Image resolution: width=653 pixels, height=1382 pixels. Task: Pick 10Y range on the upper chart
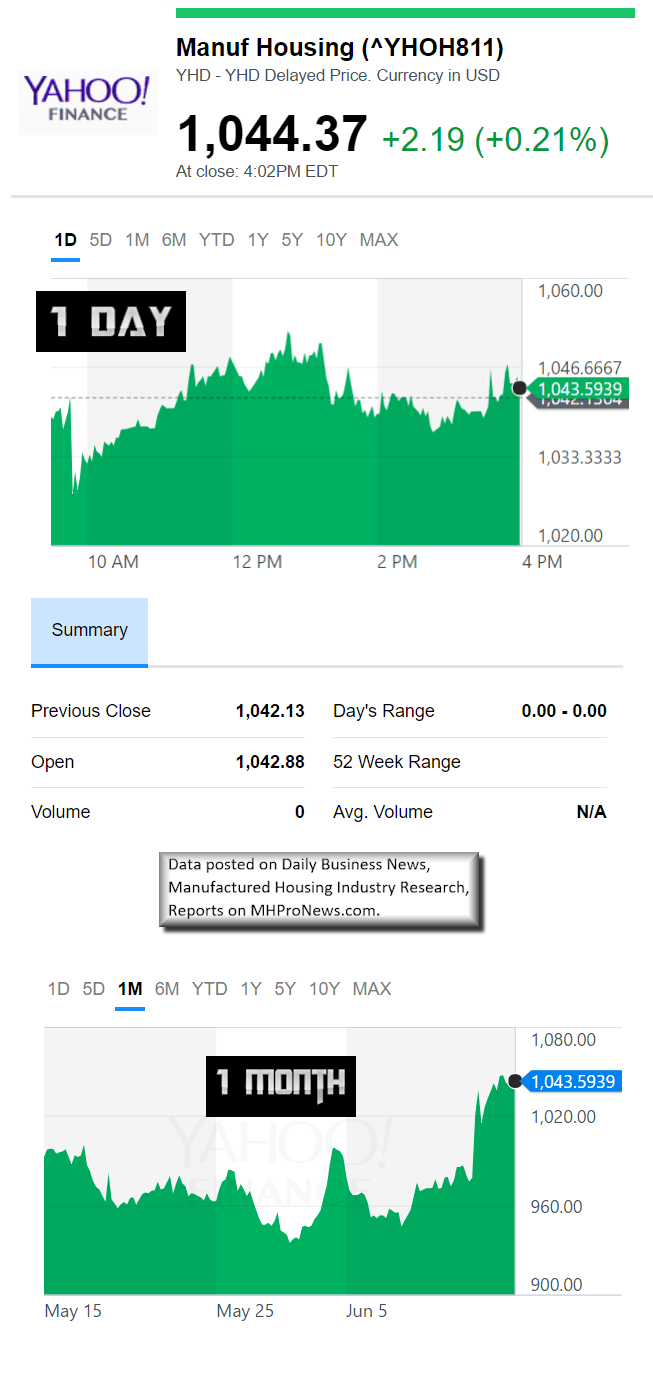[x=331, y=240]
